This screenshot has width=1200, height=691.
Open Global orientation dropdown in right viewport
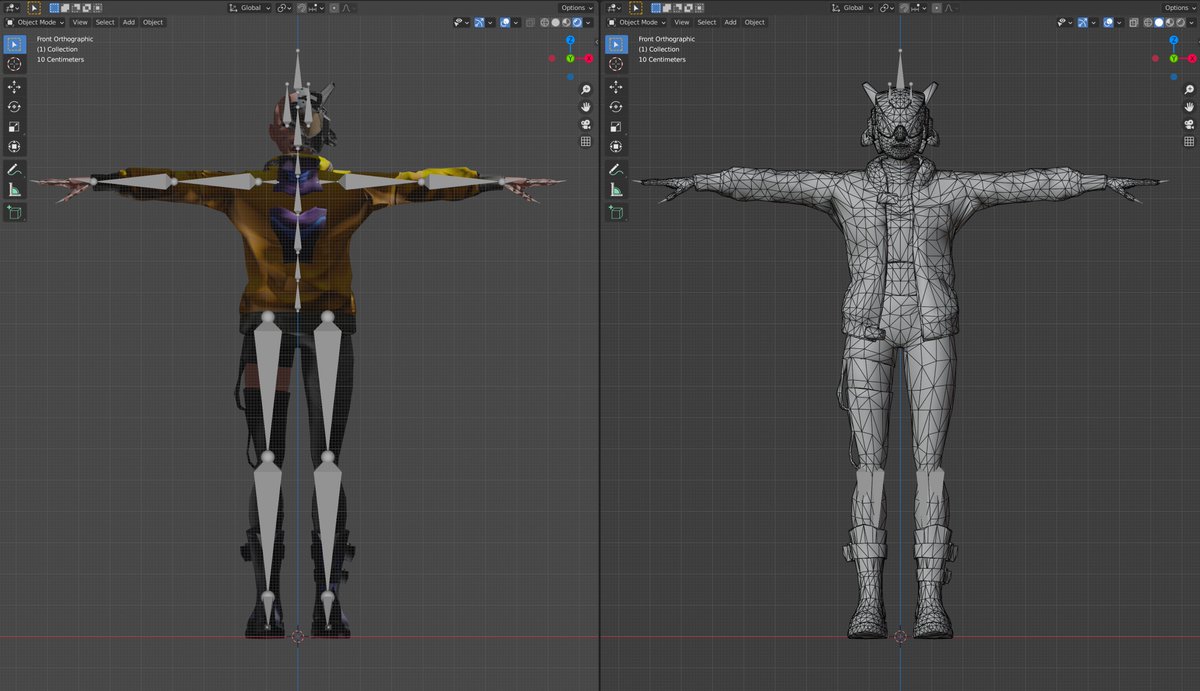[852, 8]
